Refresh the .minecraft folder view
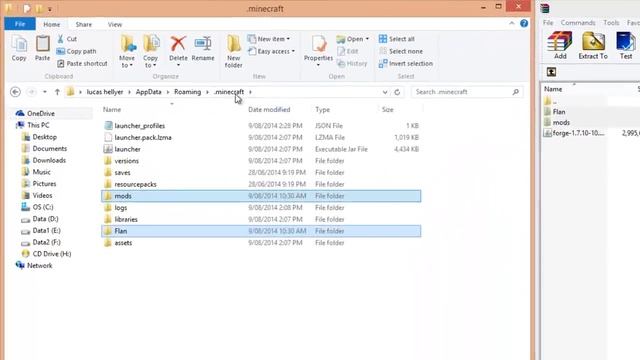Image resolution: width=640 pixels, height=360 pixels. [x=397, y=92]
